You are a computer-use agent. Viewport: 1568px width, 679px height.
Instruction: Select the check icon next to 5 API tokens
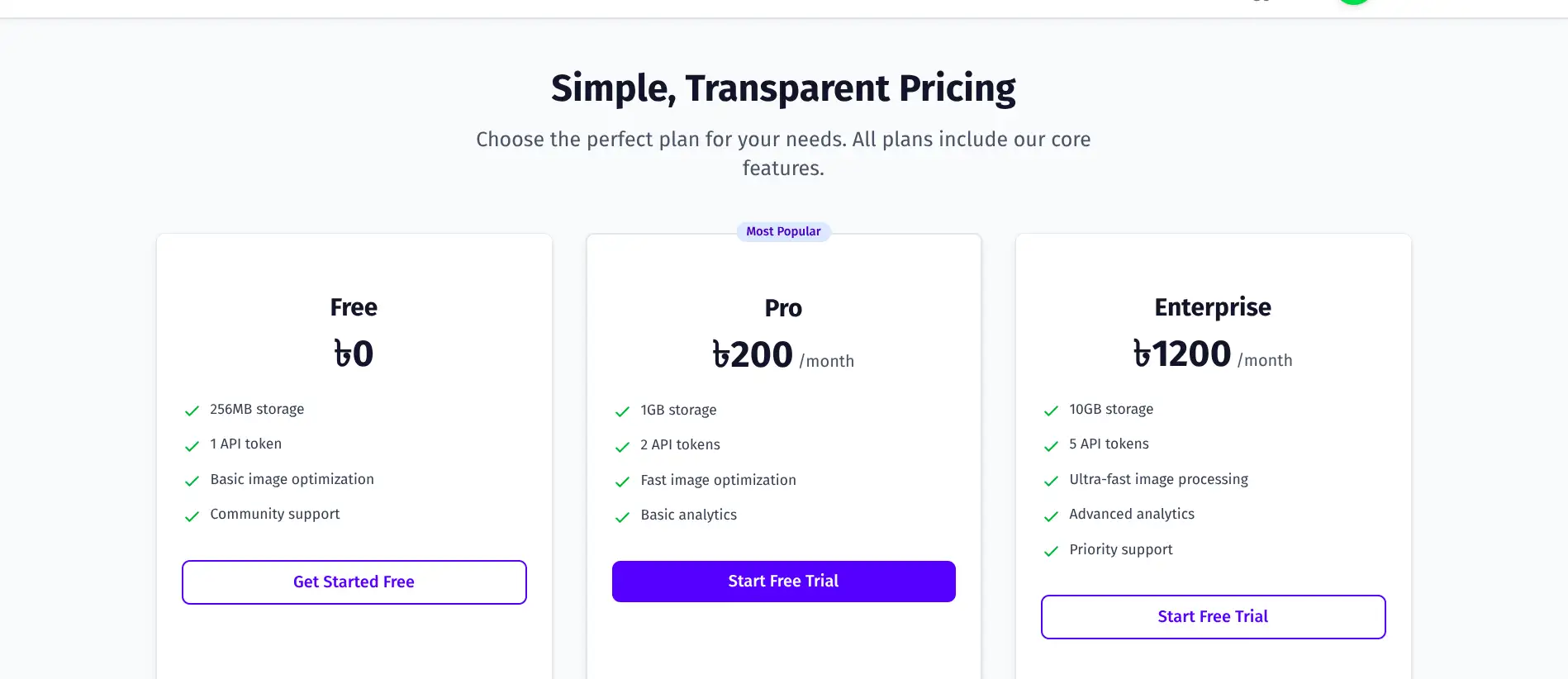(1051, 446)
